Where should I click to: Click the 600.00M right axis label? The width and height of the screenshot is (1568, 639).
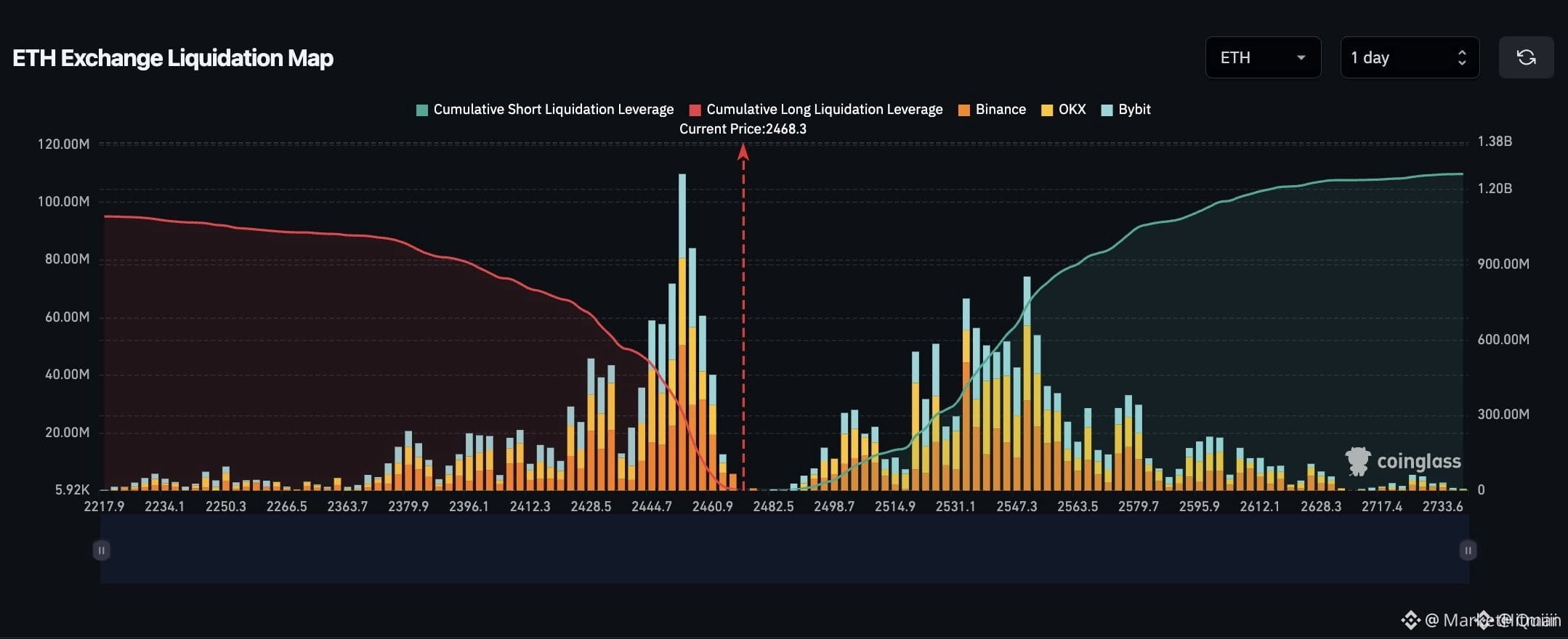(x=1503, y=339)
